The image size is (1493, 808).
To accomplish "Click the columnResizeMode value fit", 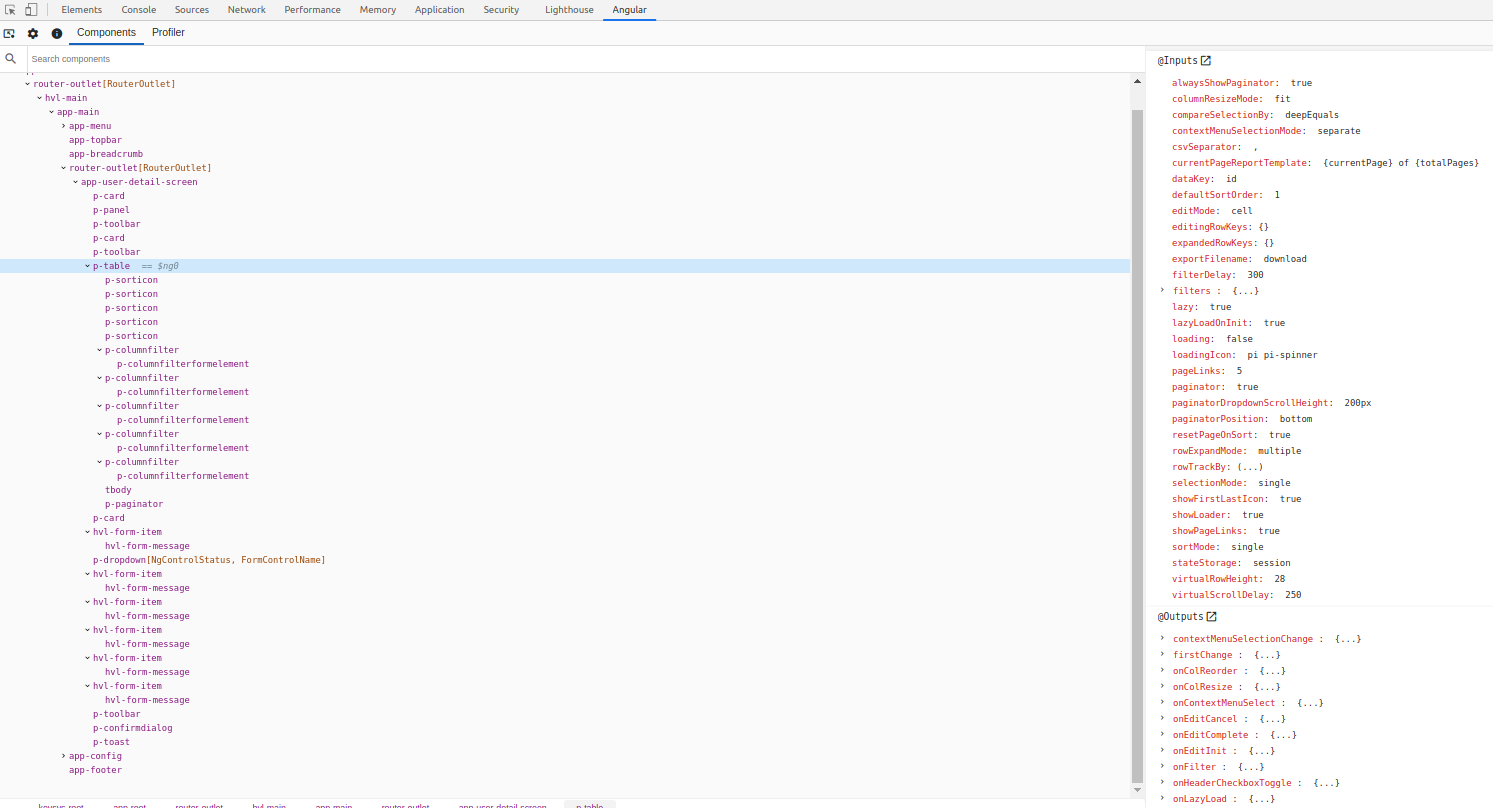I will click(1282, 99).
